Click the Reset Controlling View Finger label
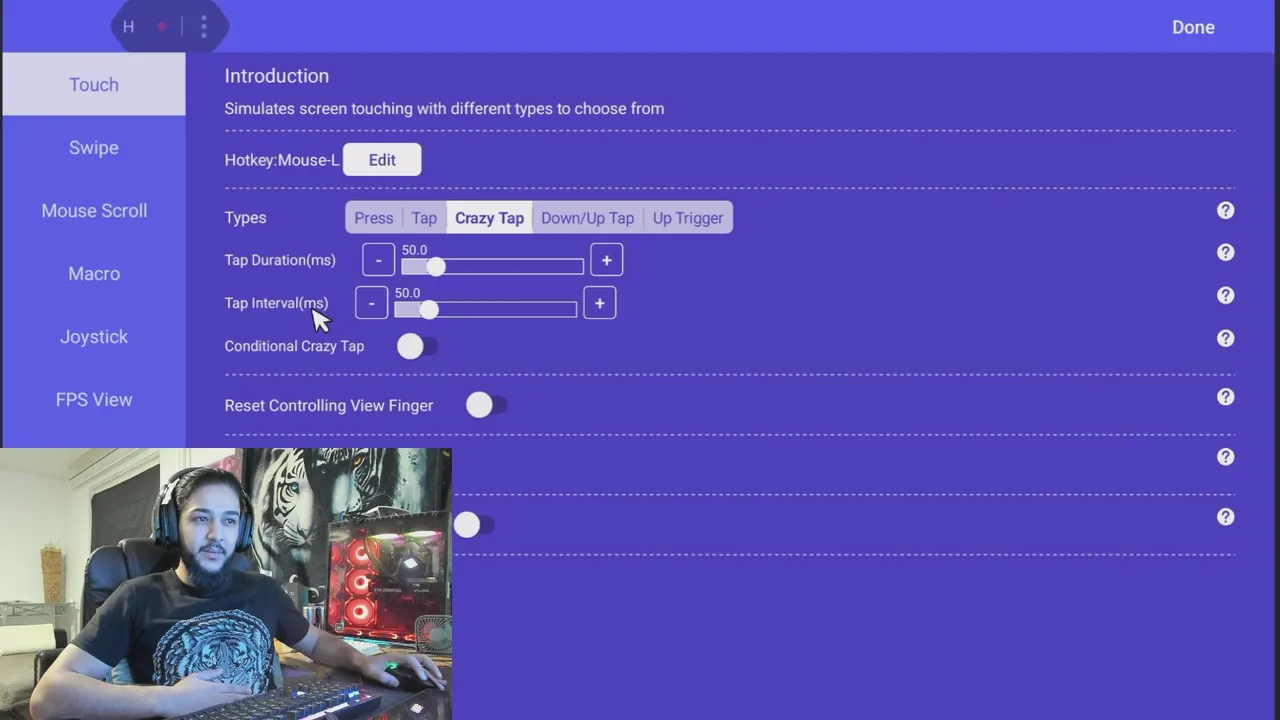1280x720 pixels. click(329, 405)
